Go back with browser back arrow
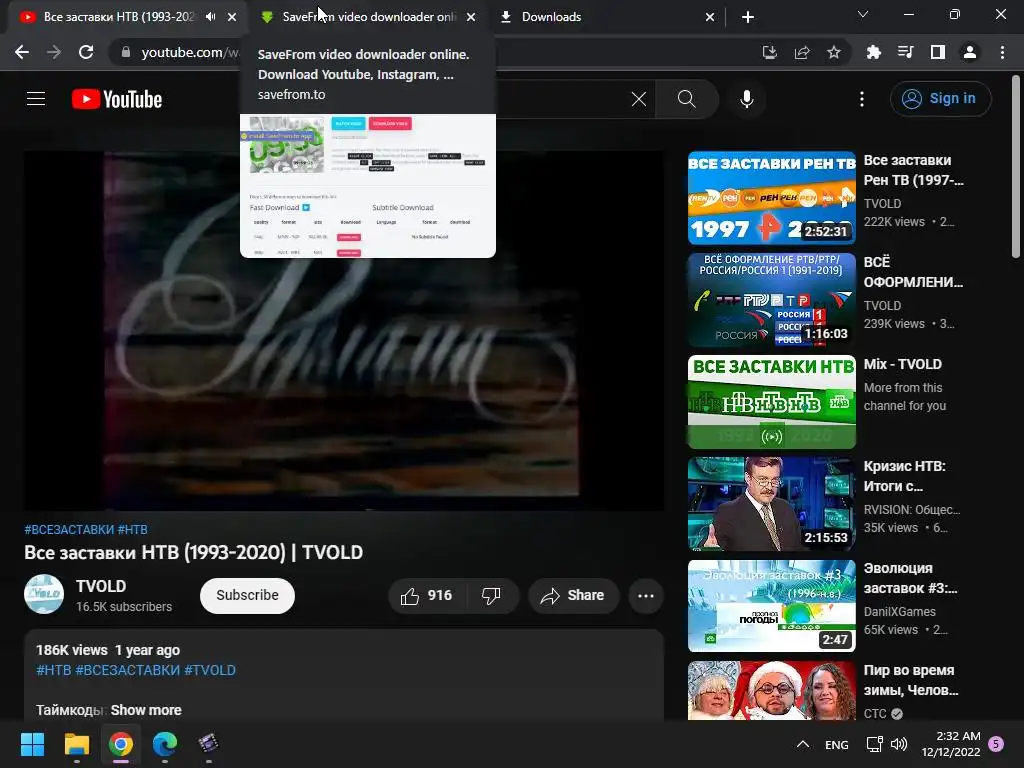1024x768 pixels. [22, 52]
